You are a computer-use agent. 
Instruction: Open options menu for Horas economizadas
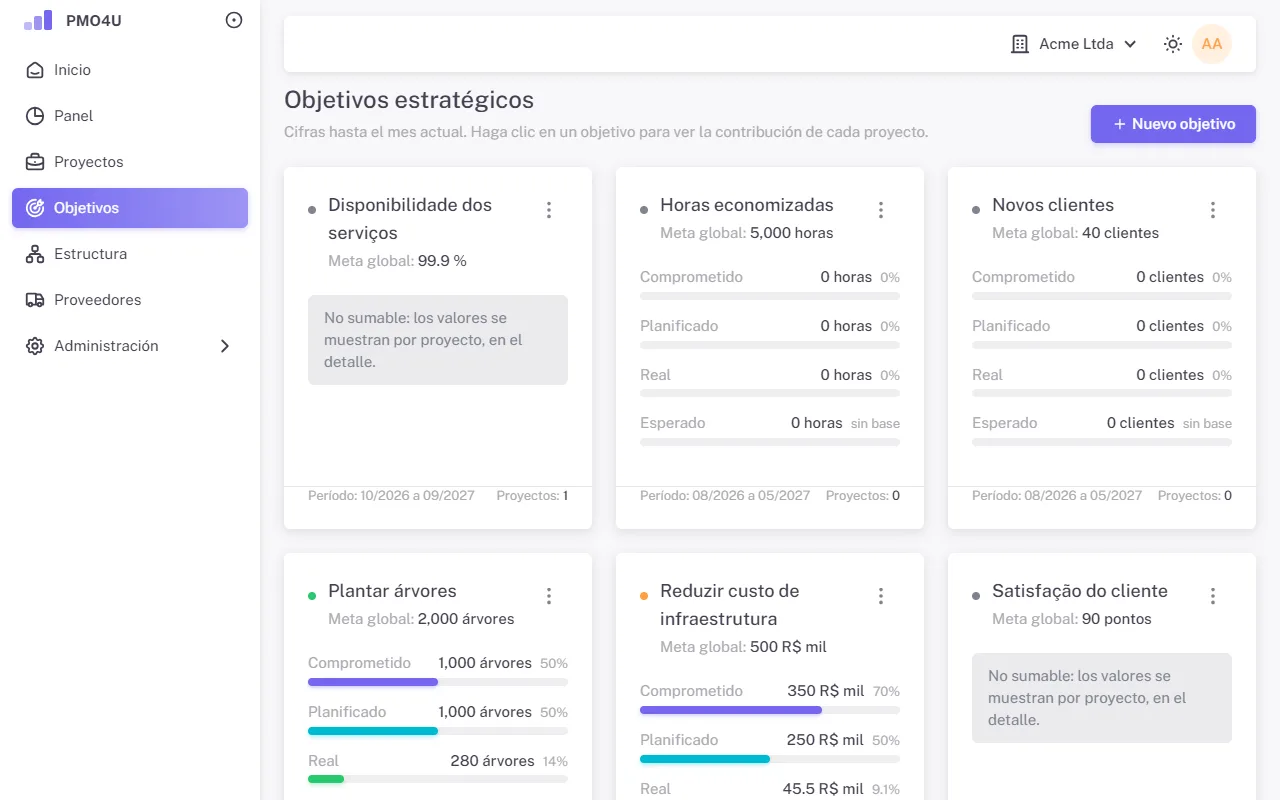(881, 210)
